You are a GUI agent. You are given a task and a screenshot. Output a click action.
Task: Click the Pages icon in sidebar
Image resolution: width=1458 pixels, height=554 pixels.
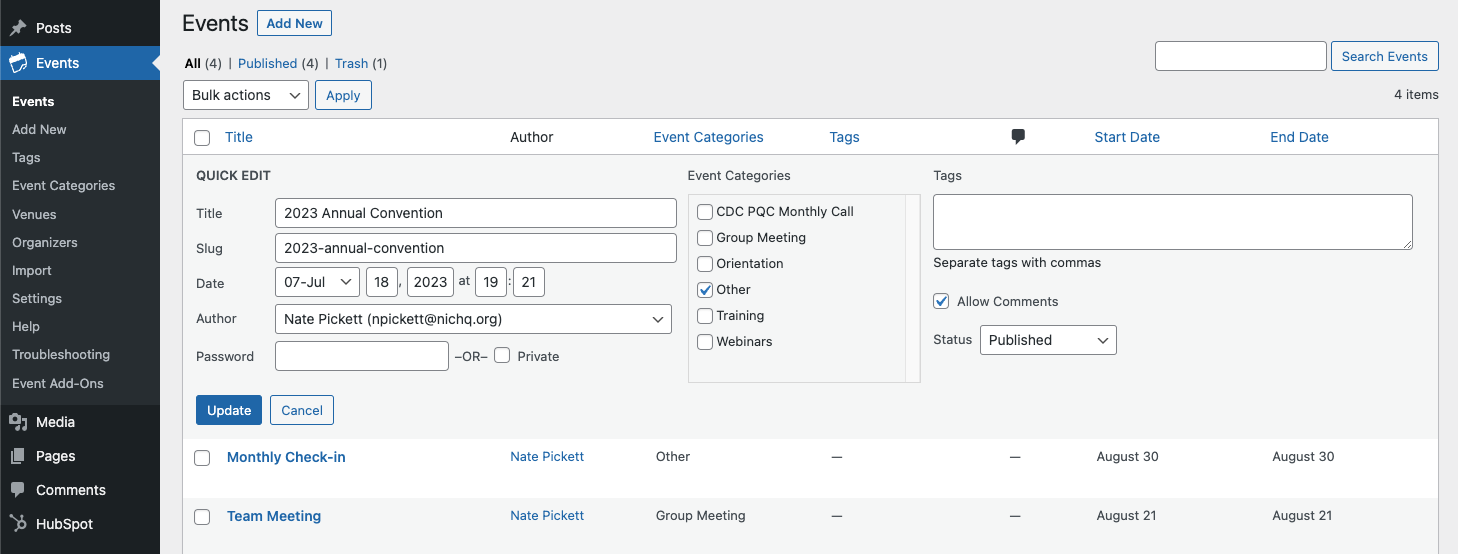(x=18, y=456)
